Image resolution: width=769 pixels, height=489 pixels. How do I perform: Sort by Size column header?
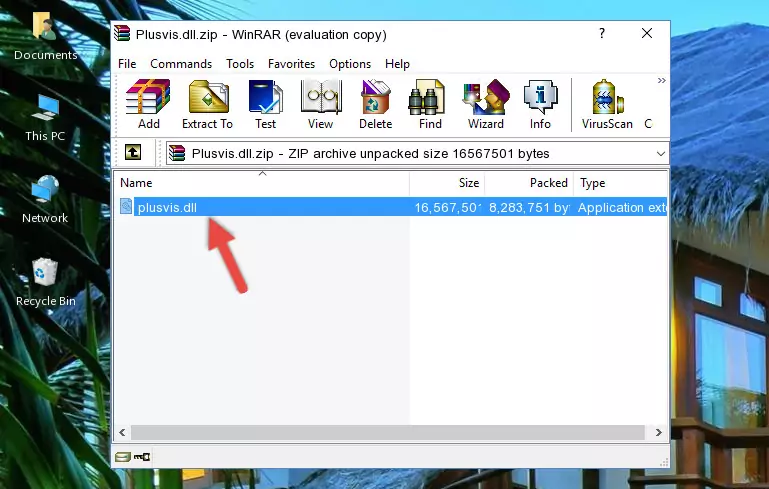click(x=447, y=183)
